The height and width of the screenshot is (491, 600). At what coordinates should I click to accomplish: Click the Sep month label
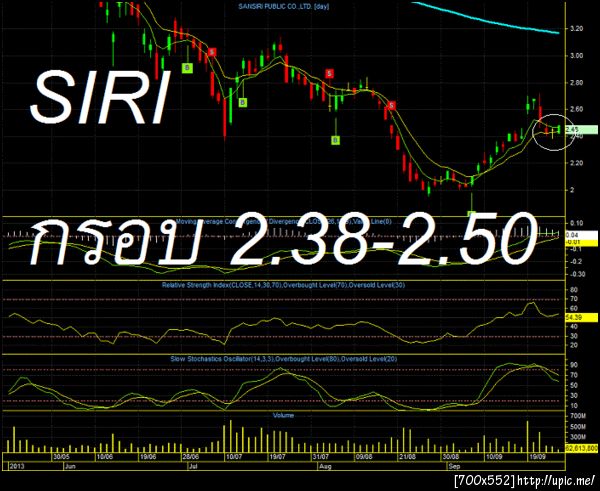click(x=455, y=467)
